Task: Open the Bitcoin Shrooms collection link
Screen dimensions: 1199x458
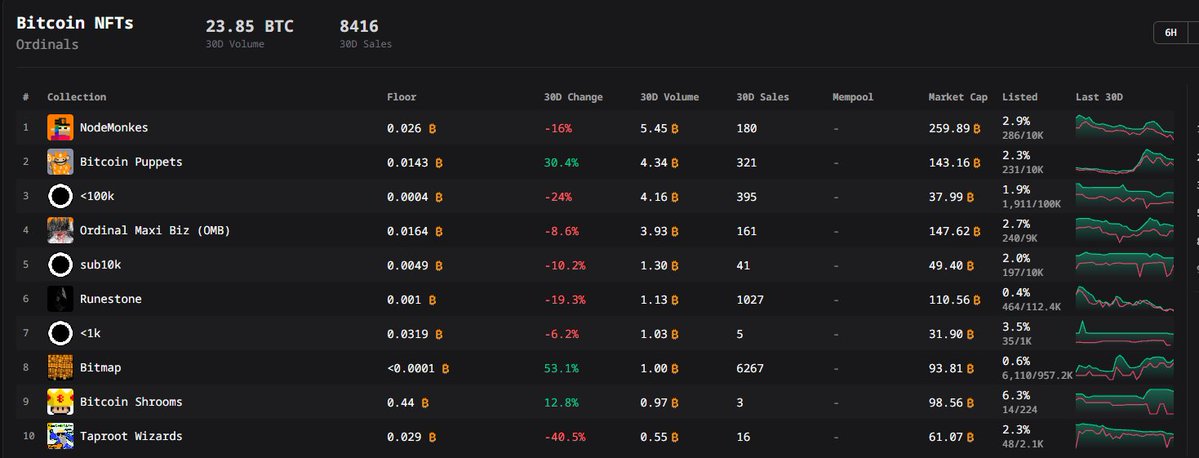Action: point(131,401)
